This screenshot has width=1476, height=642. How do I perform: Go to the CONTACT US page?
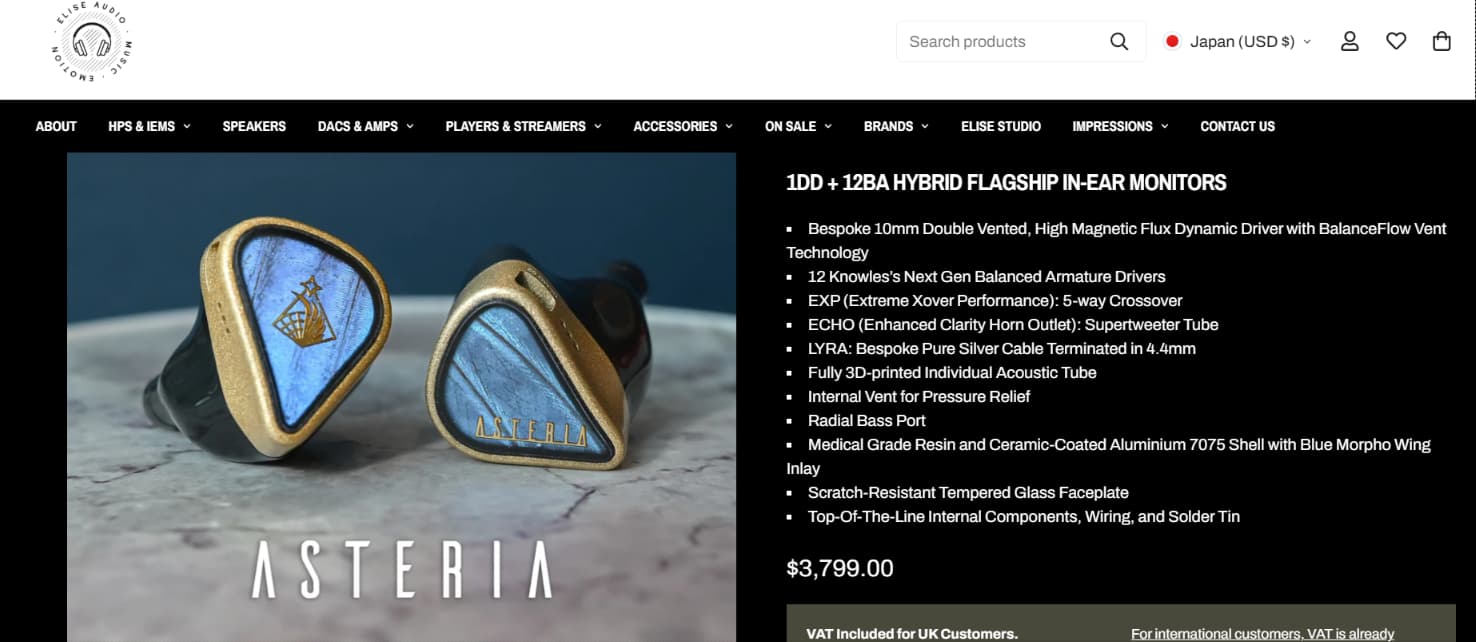(1237, 126)
